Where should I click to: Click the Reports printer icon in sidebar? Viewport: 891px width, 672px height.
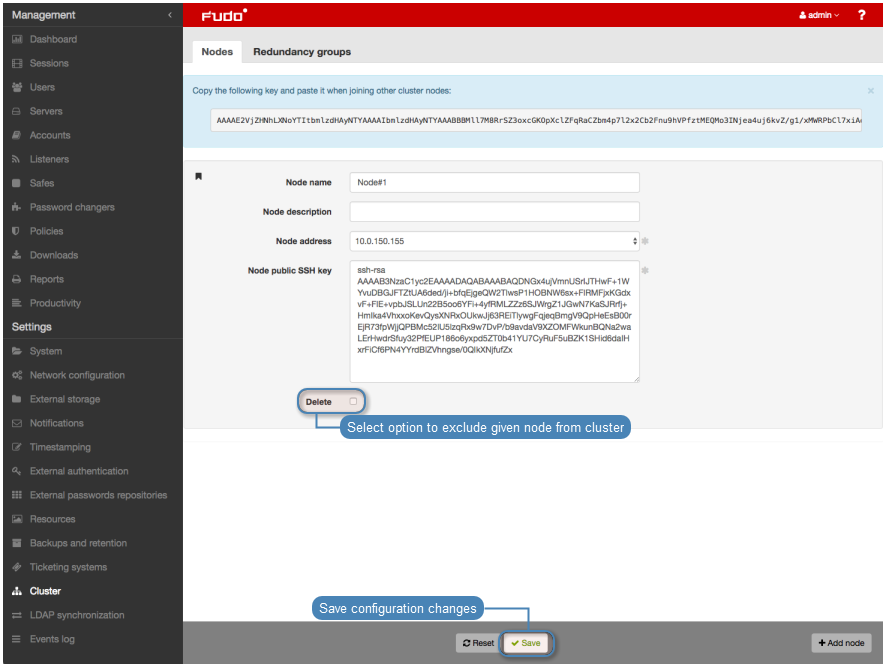pos(16,279)
